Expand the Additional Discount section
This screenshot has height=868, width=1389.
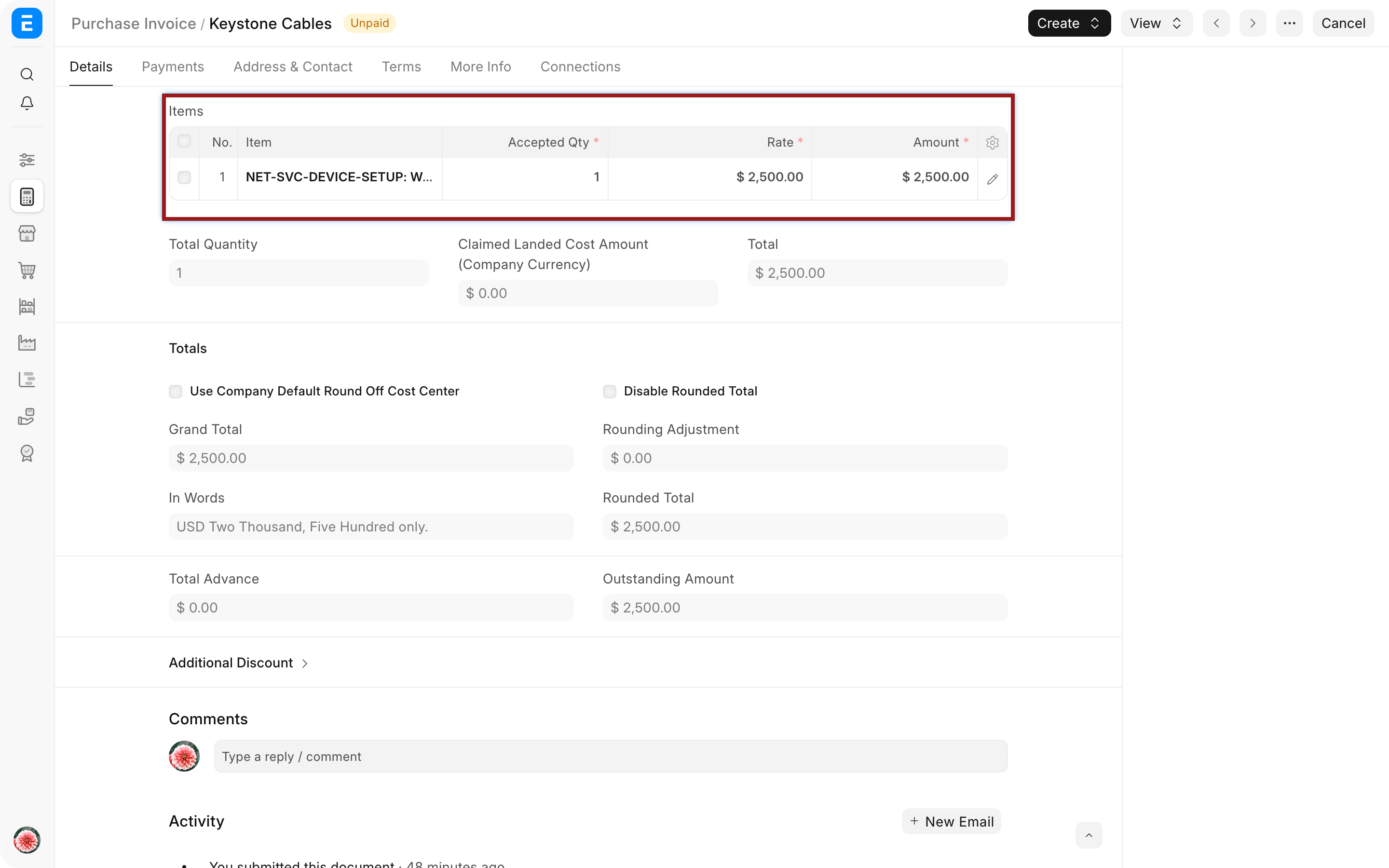(239, 663)
